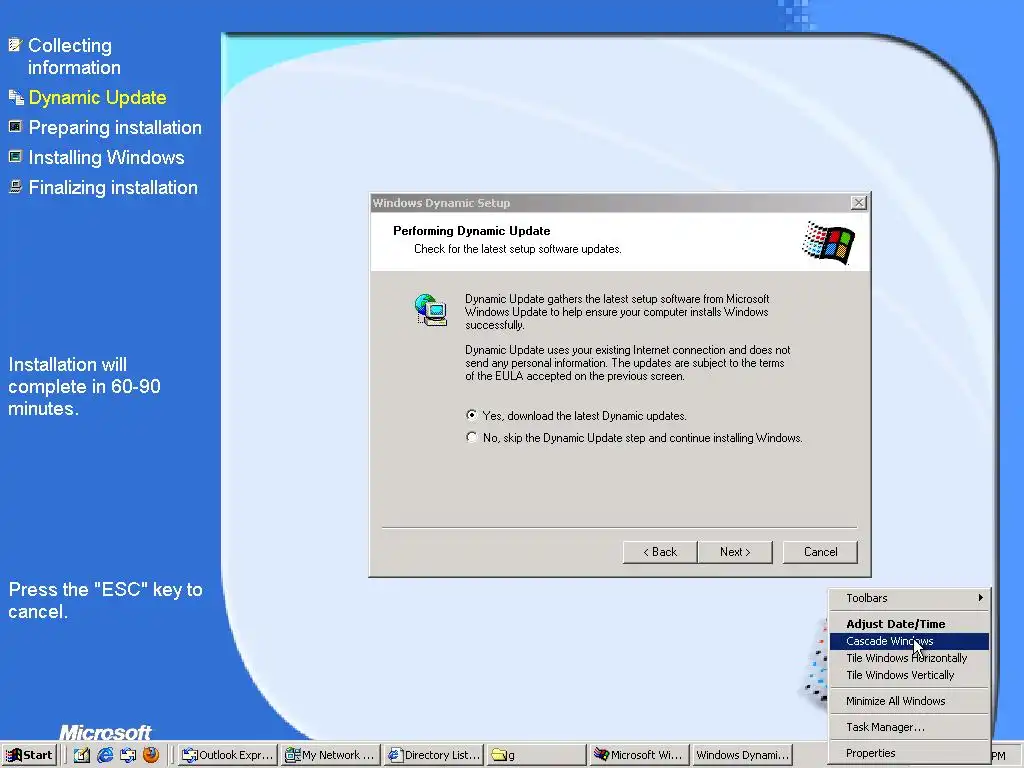Open Task Manager from context menu
Image resolution: width=1024 pixels, height=768 pixels.
click(x=909, y=728)
